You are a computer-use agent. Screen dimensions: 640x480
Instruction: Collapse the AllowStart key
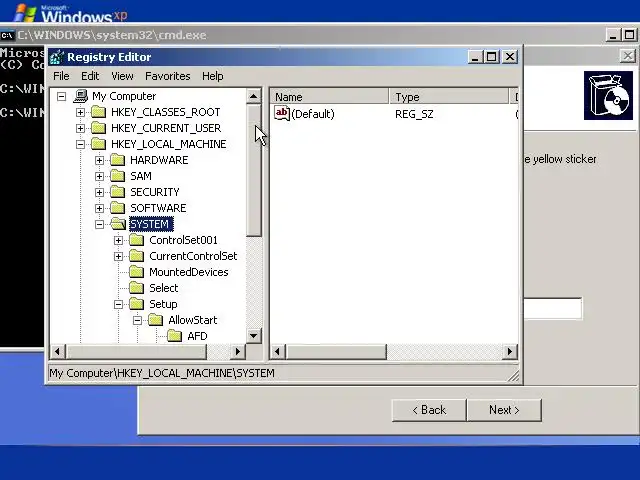[138, 320]
